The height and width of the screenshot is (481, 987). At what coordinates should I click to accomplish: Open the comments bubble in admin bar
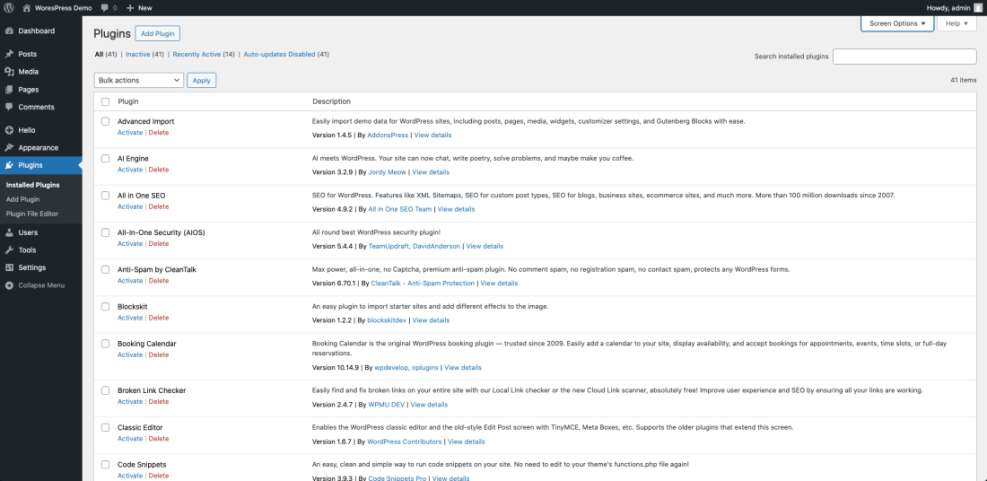104,8
